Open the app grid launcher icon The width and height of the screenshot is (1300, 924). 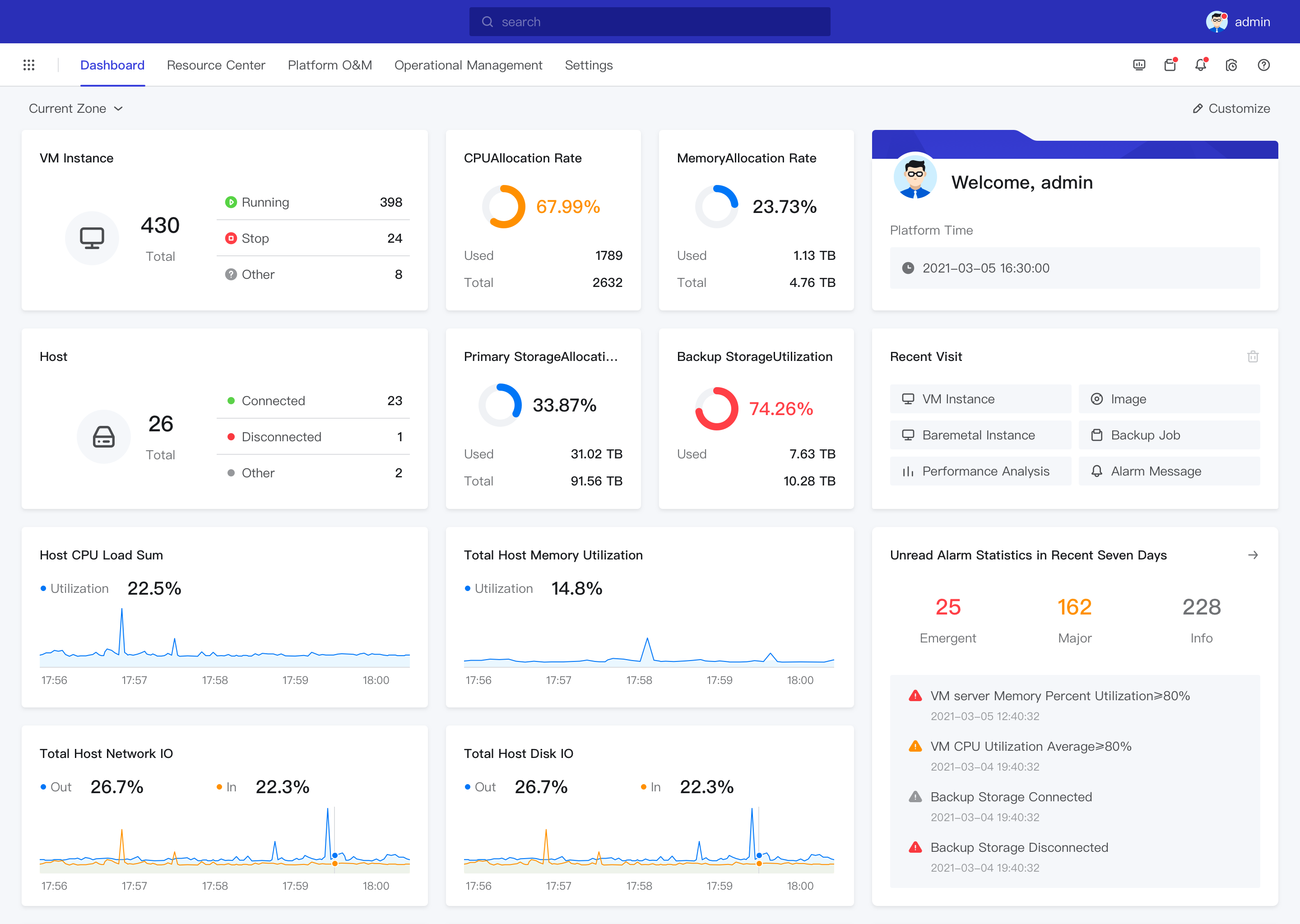(x=28, y=65)
